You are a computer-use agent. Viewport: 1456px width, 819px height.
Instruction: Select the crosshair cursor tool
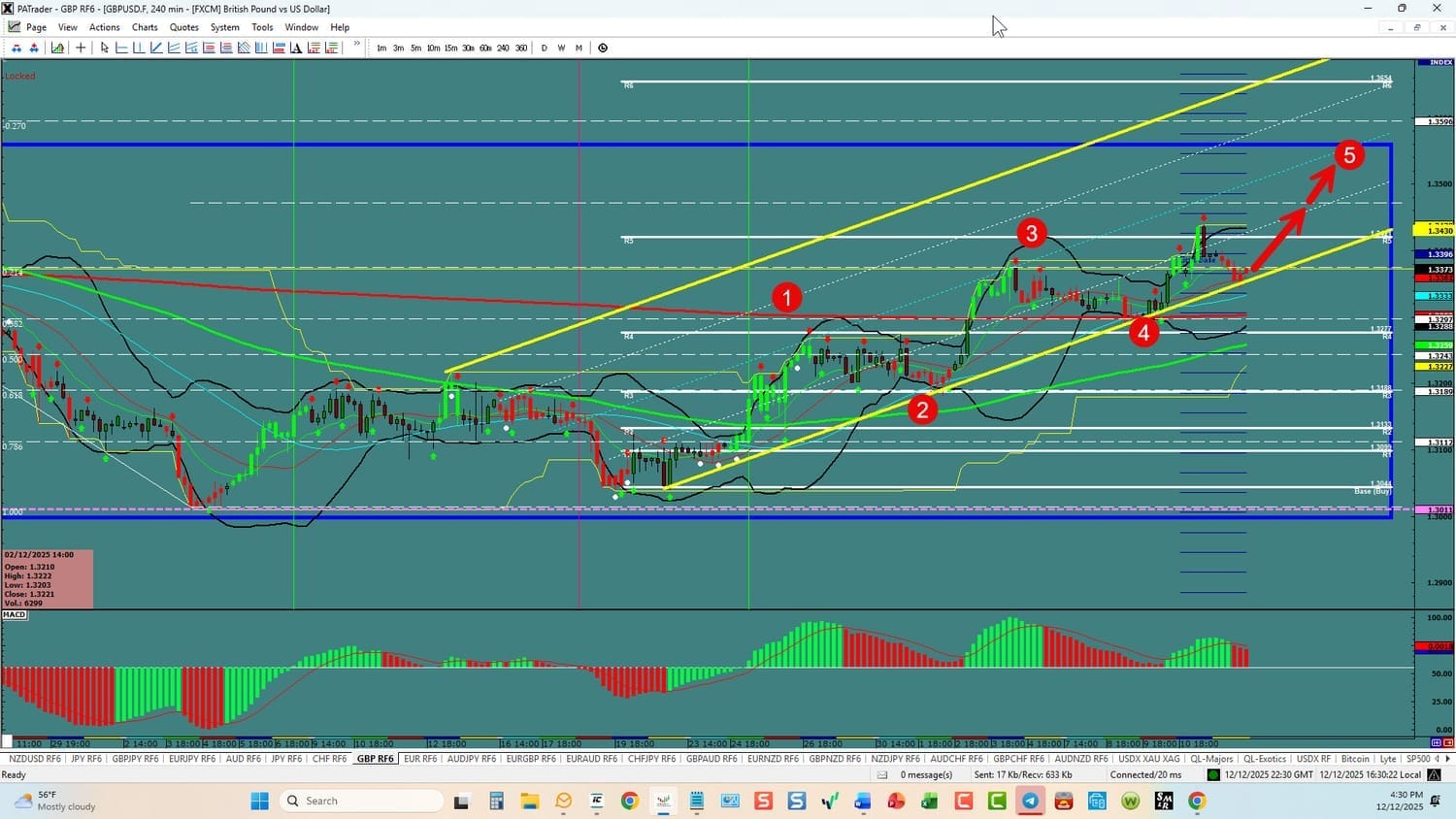click(81, 48)
